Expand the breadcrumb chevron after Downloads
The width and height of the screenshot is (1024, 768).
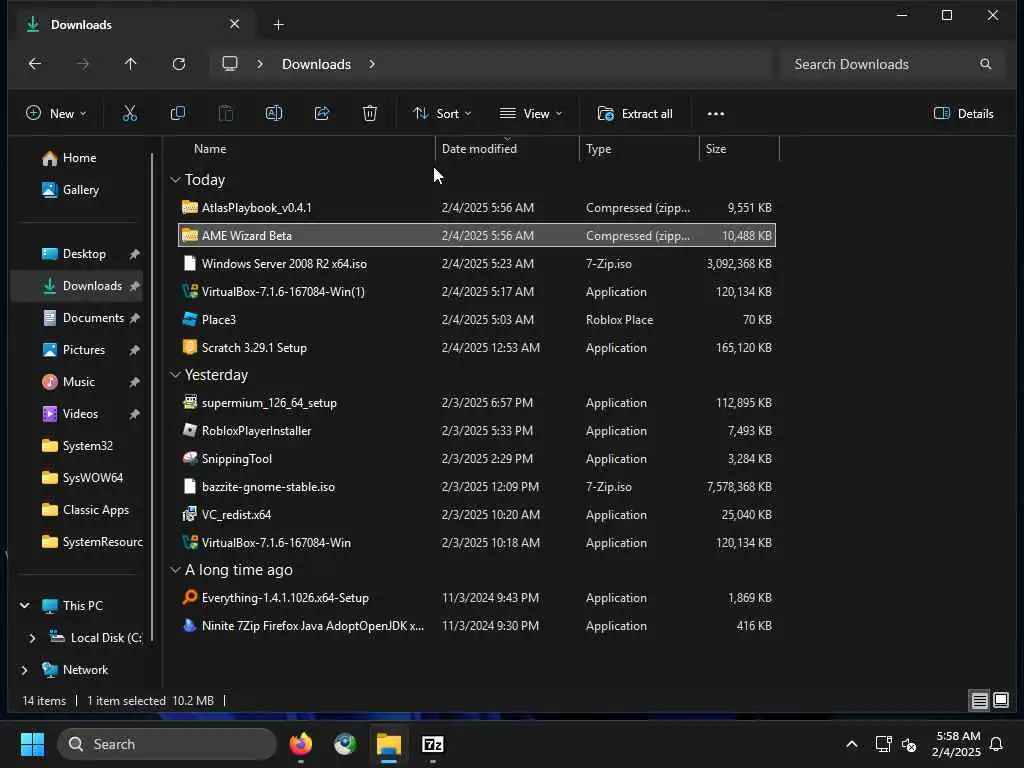[372, 64]
